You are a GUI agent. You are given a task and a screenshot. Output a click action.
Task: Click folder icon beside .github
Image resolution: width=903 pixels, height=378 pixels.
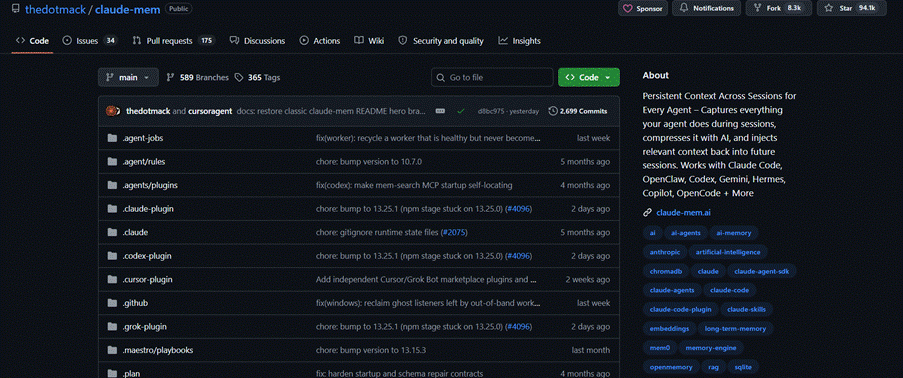coord(112,303)
